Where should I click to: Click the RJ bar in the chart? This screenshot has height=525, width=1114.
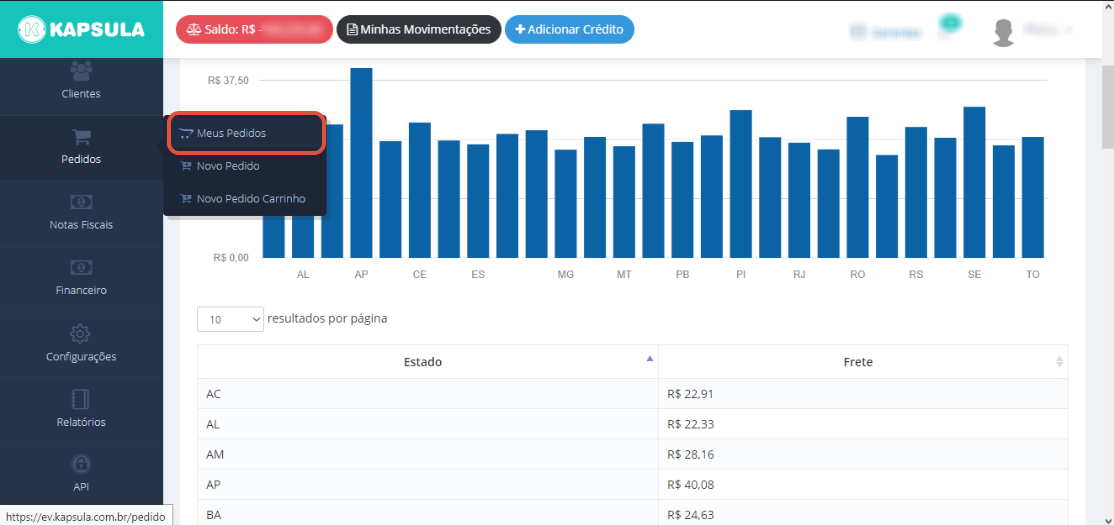click(799, 200)
